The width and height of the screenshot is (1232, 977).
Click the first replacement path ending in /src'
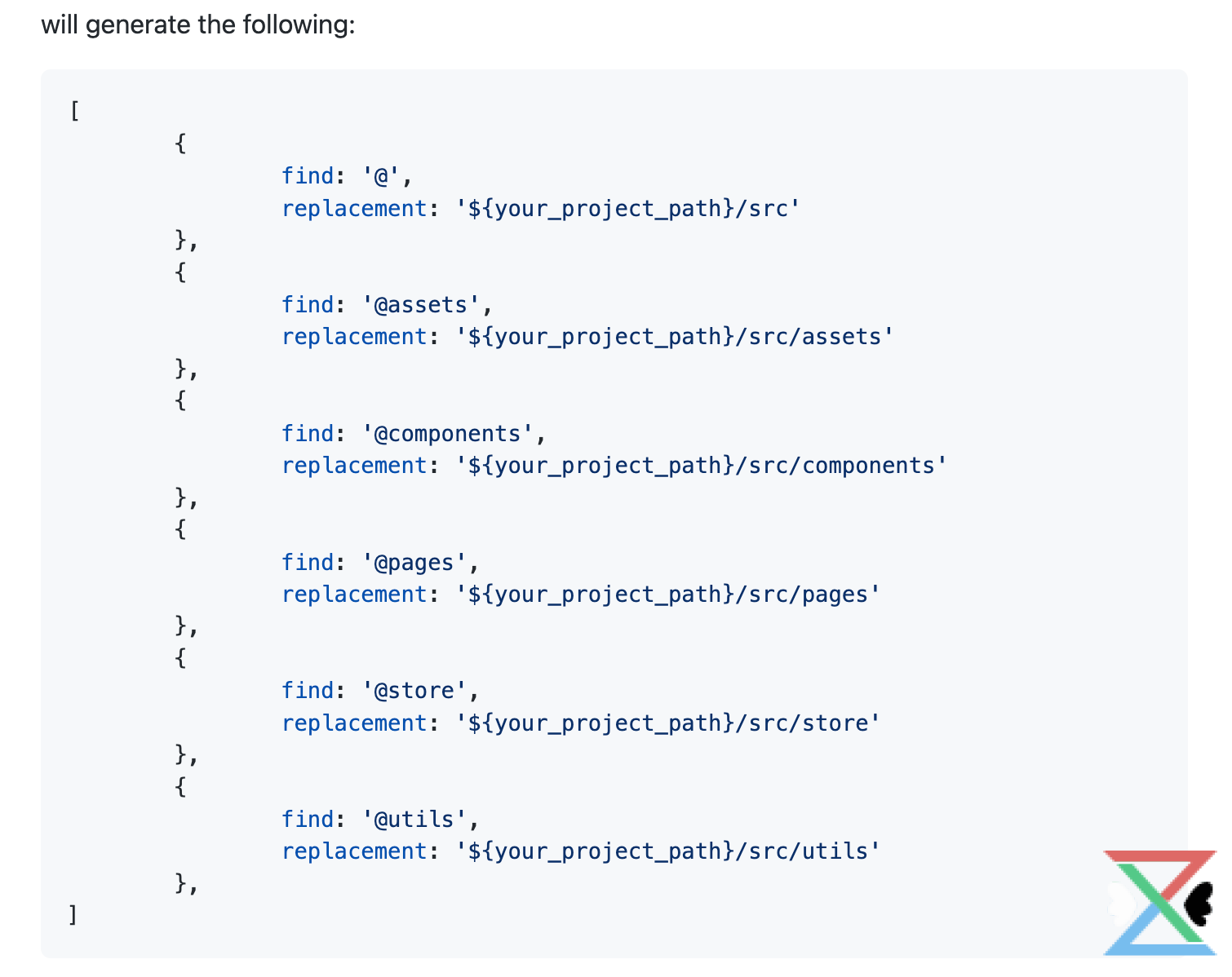click(x=628, y=209)
